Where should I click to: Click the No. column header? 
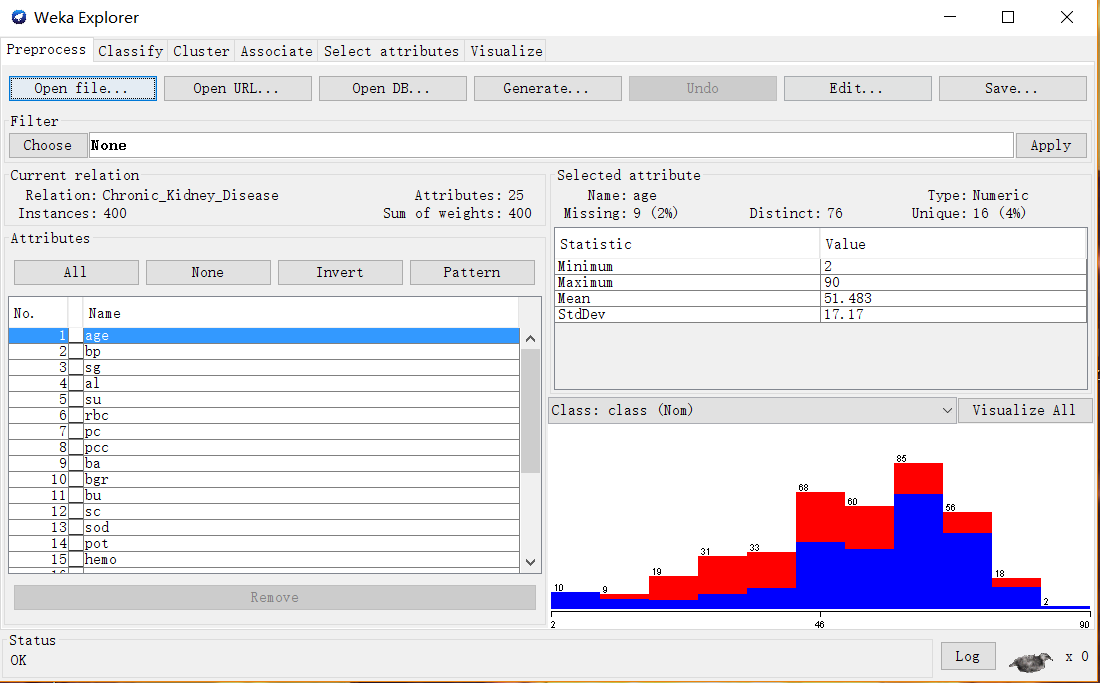[x=38, y=313]
